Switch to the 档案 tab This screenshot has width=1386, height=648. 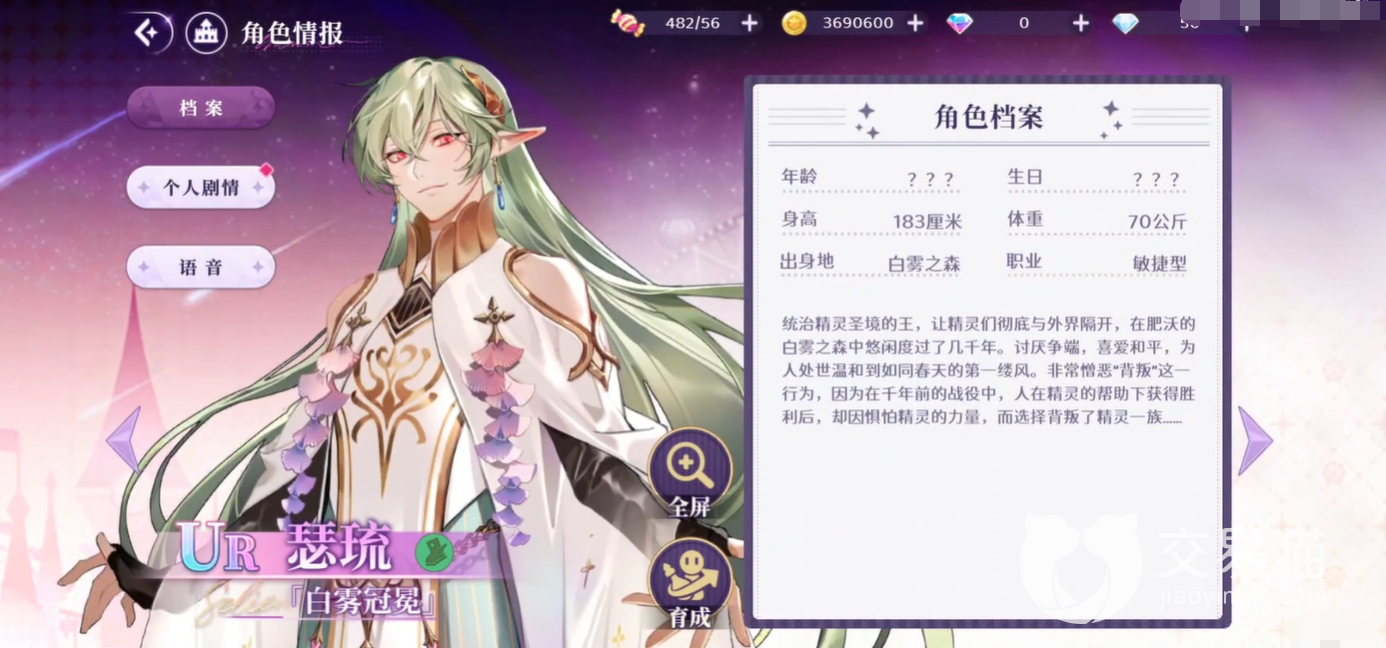click(201, 107)
